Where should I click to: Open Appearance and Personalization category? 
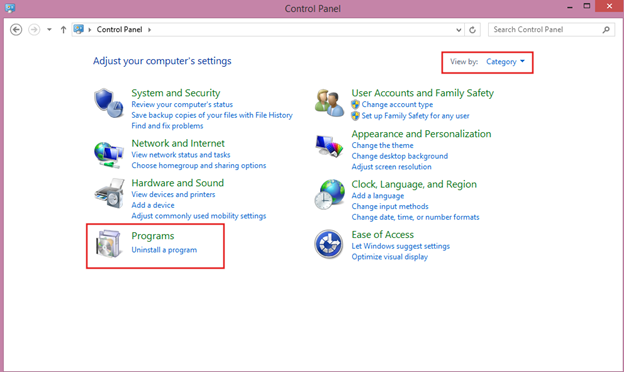[x=421, y=134]
